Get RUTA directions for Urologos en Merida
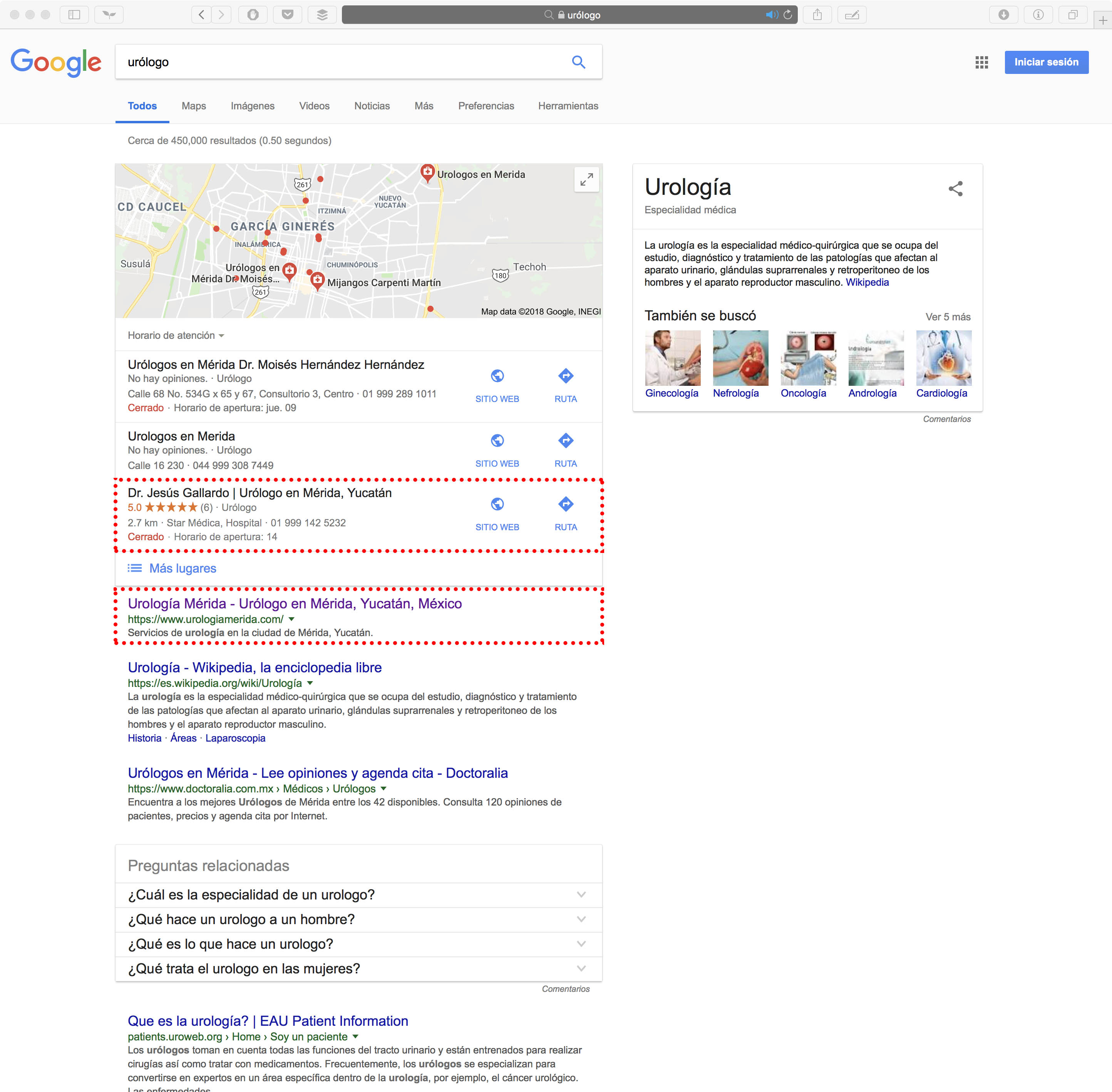The width and height of the screenshot is (1112, 1092). (x=566, y=451)
